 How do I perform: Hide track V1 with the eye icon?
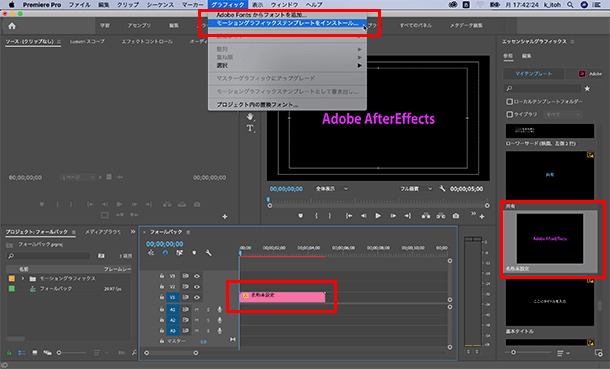pos(197,297)
